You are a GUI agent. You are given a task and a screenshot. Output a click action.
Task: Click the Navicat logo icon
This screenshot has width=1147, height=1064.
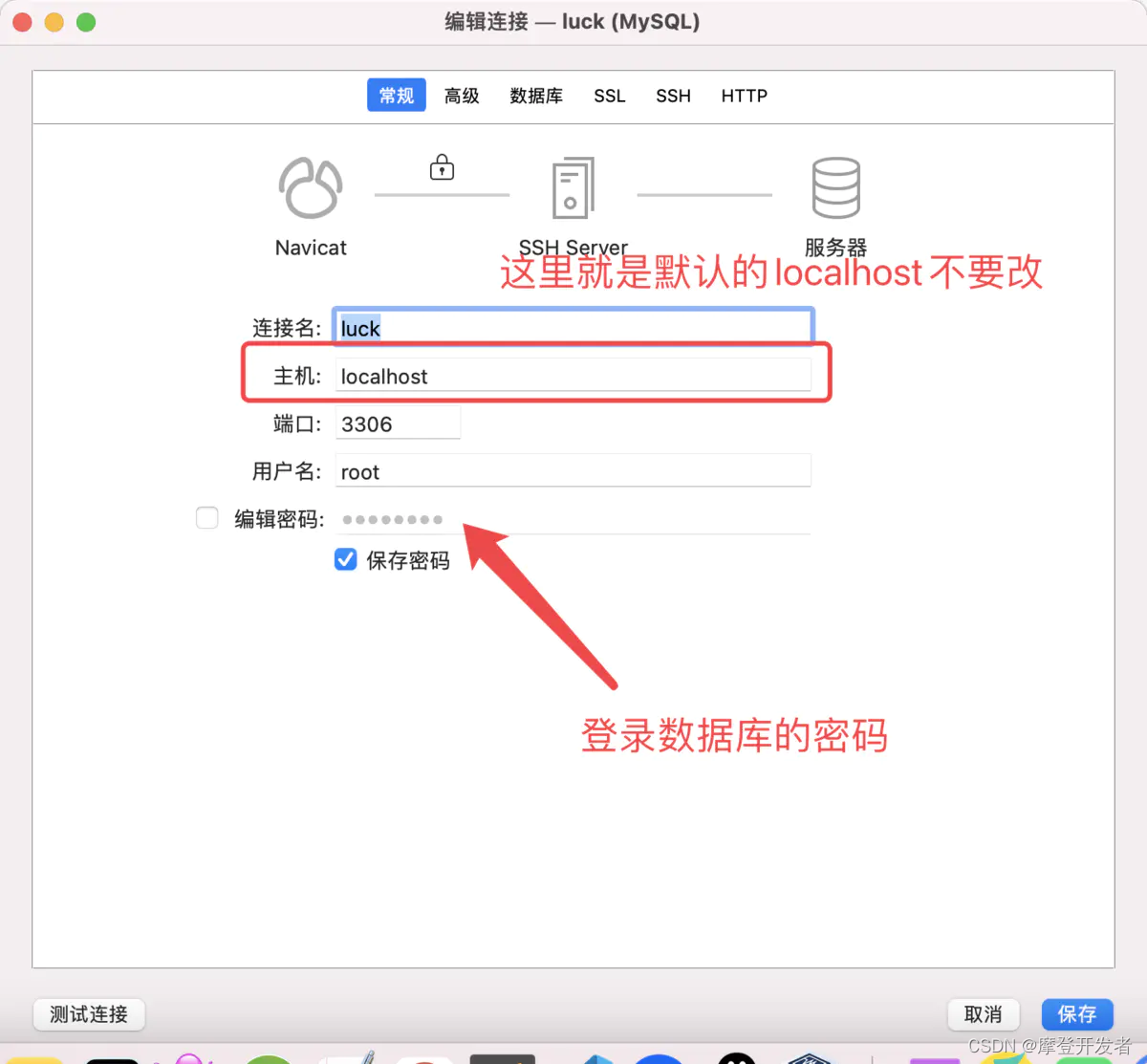tap(311, 187)
